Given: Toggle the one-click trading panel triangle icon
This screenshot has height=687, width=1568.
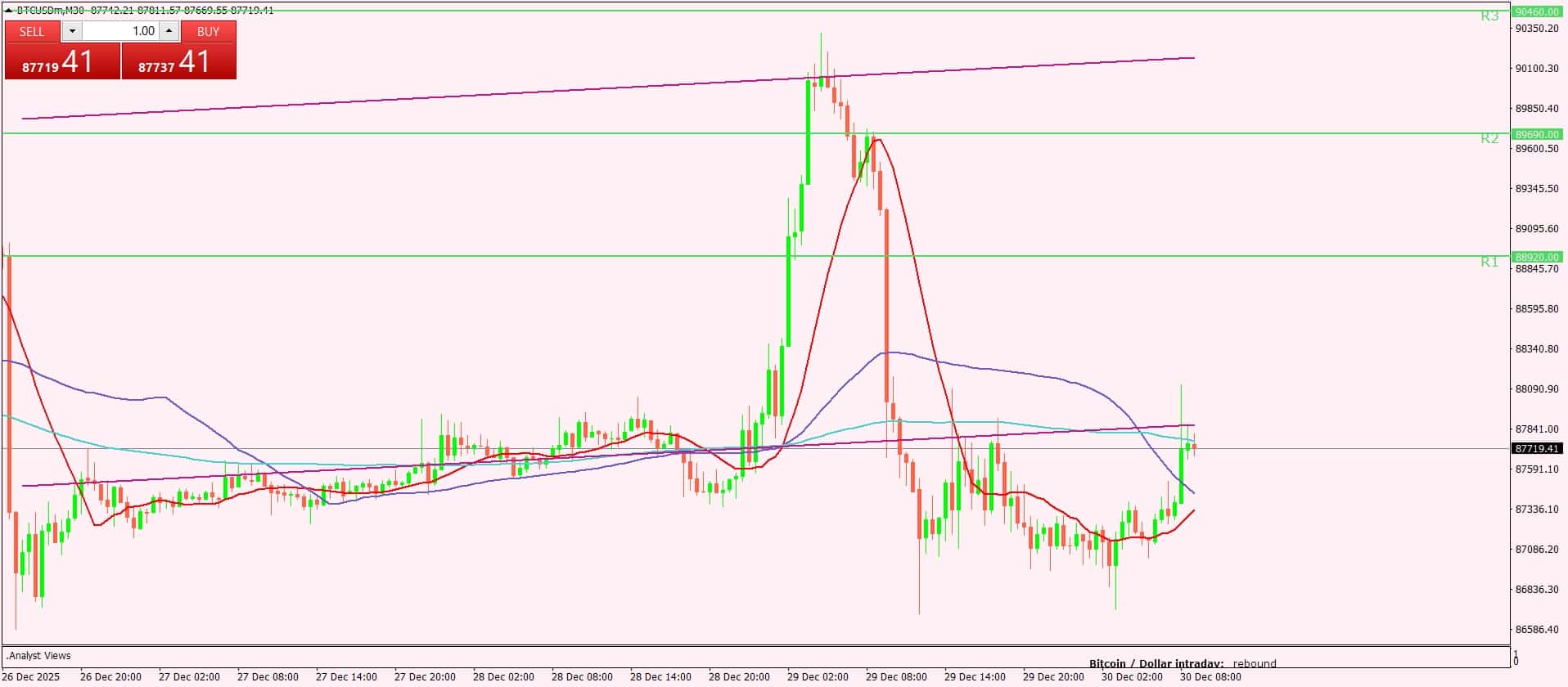Looking at the screenshot, I should [x=9, y=11].
